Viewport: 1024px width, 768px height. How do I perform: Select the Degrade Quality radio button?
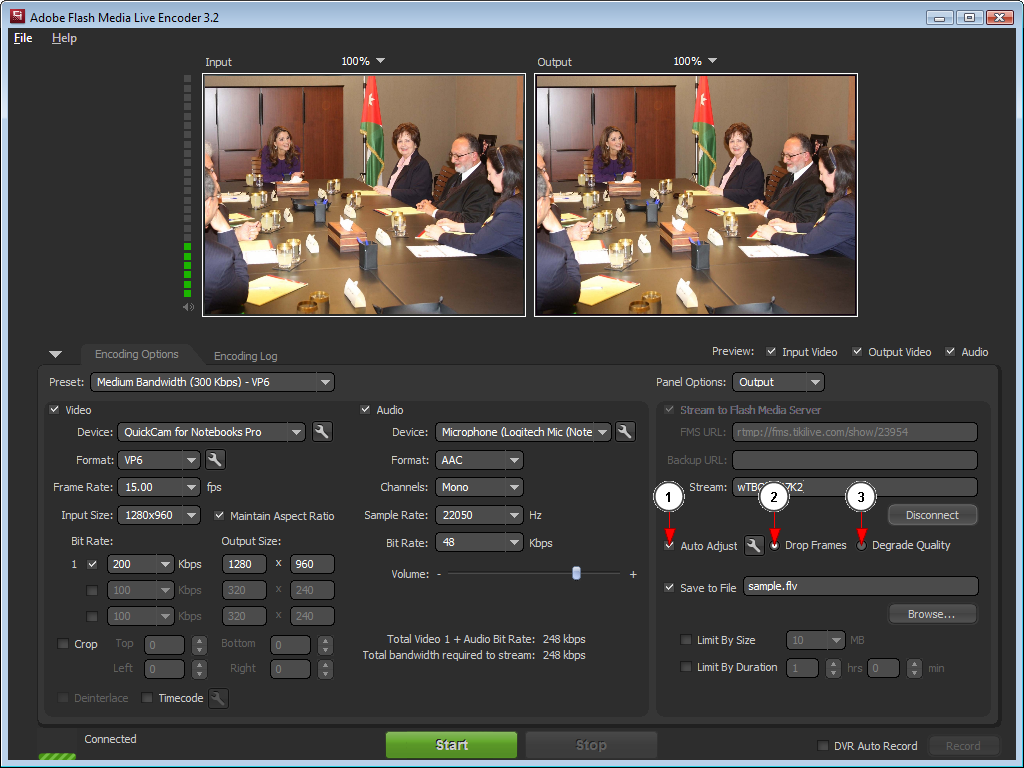click(x=861, y=545)
